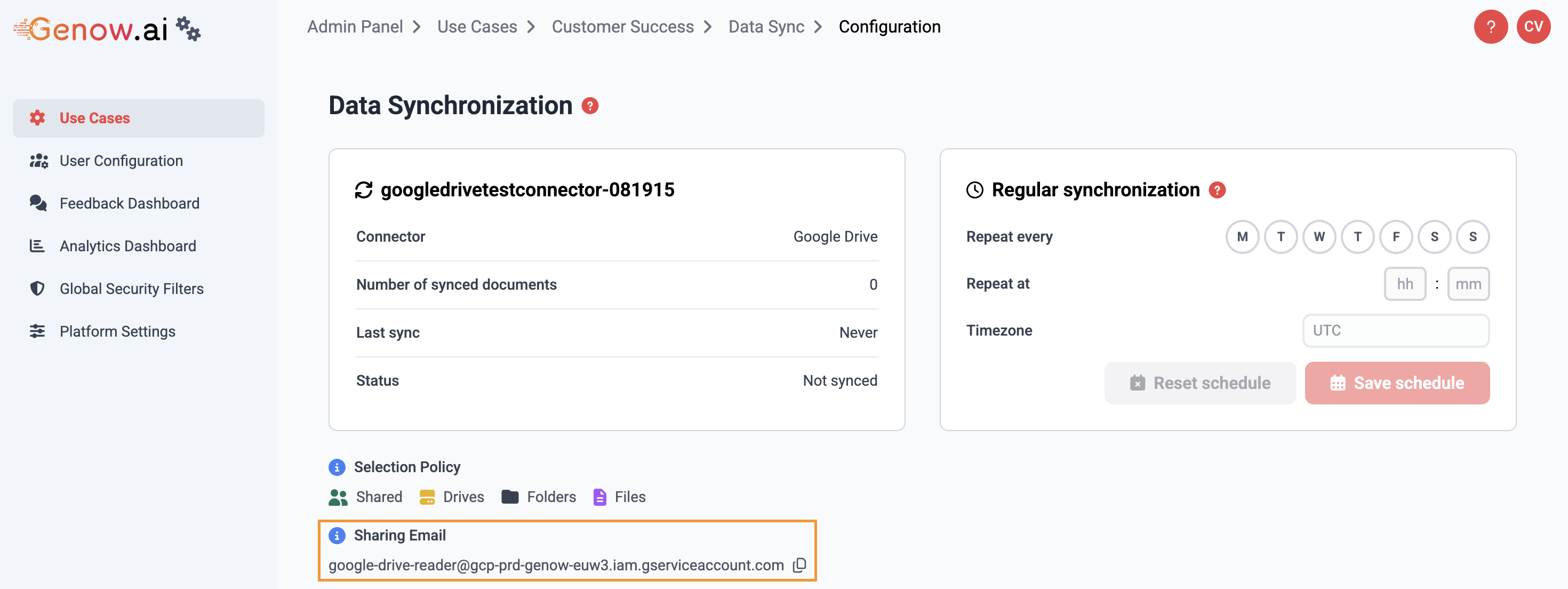Open the Timezone UTC dropdown

pos(1395,331)
